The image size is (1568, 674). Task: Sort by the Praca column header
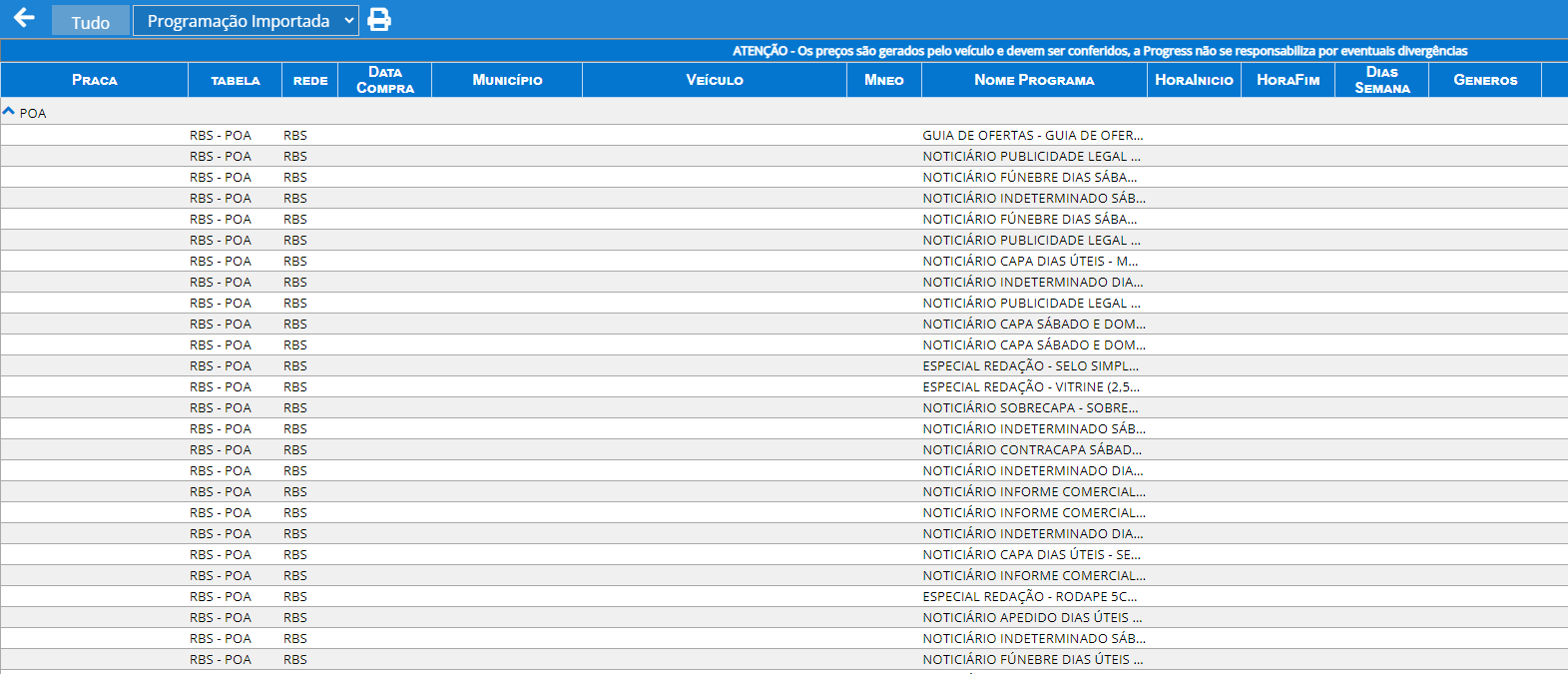[95, 80]
